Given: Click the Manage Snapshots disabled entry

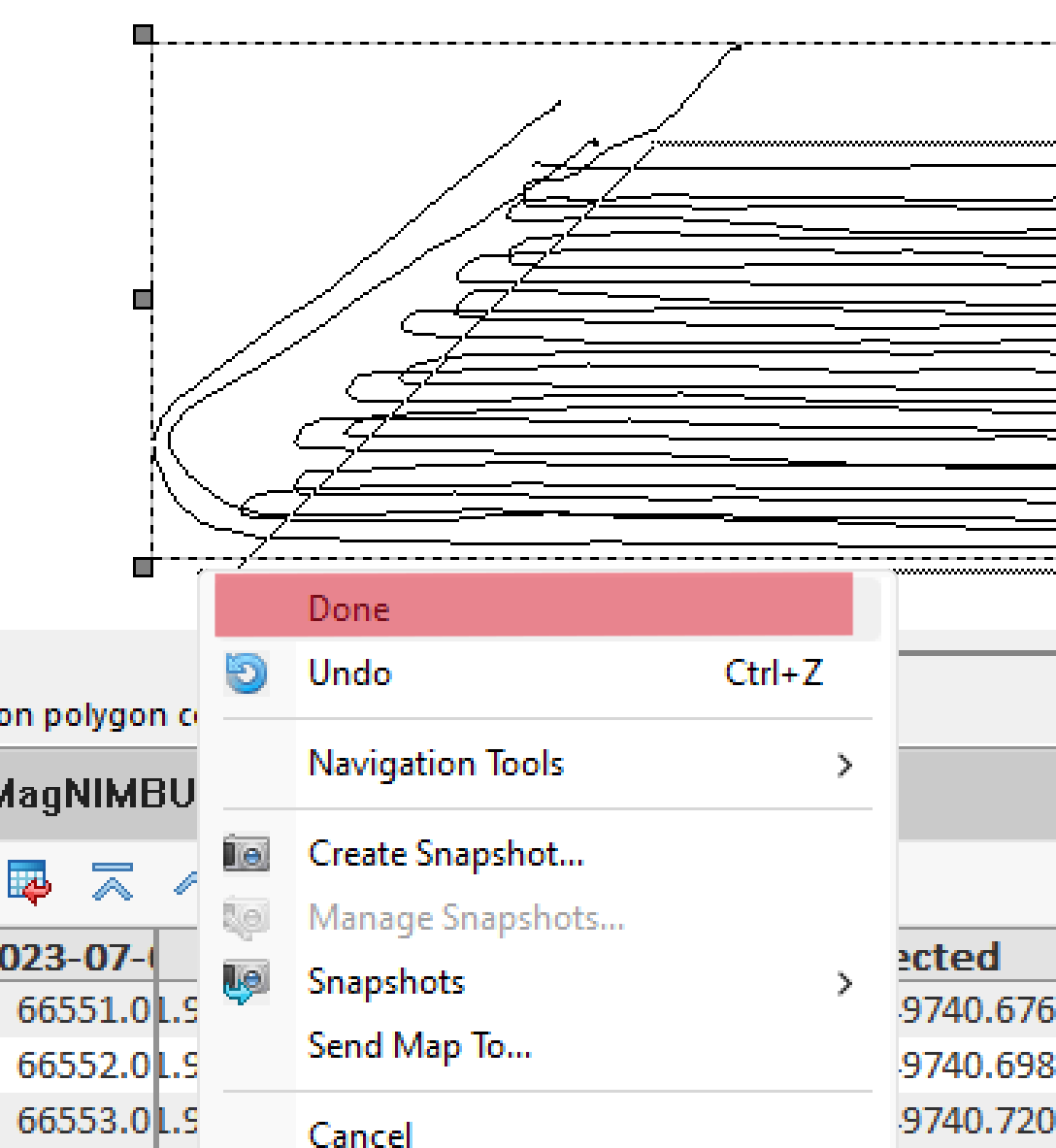Looking at the screenshot, I should [466, 918].
